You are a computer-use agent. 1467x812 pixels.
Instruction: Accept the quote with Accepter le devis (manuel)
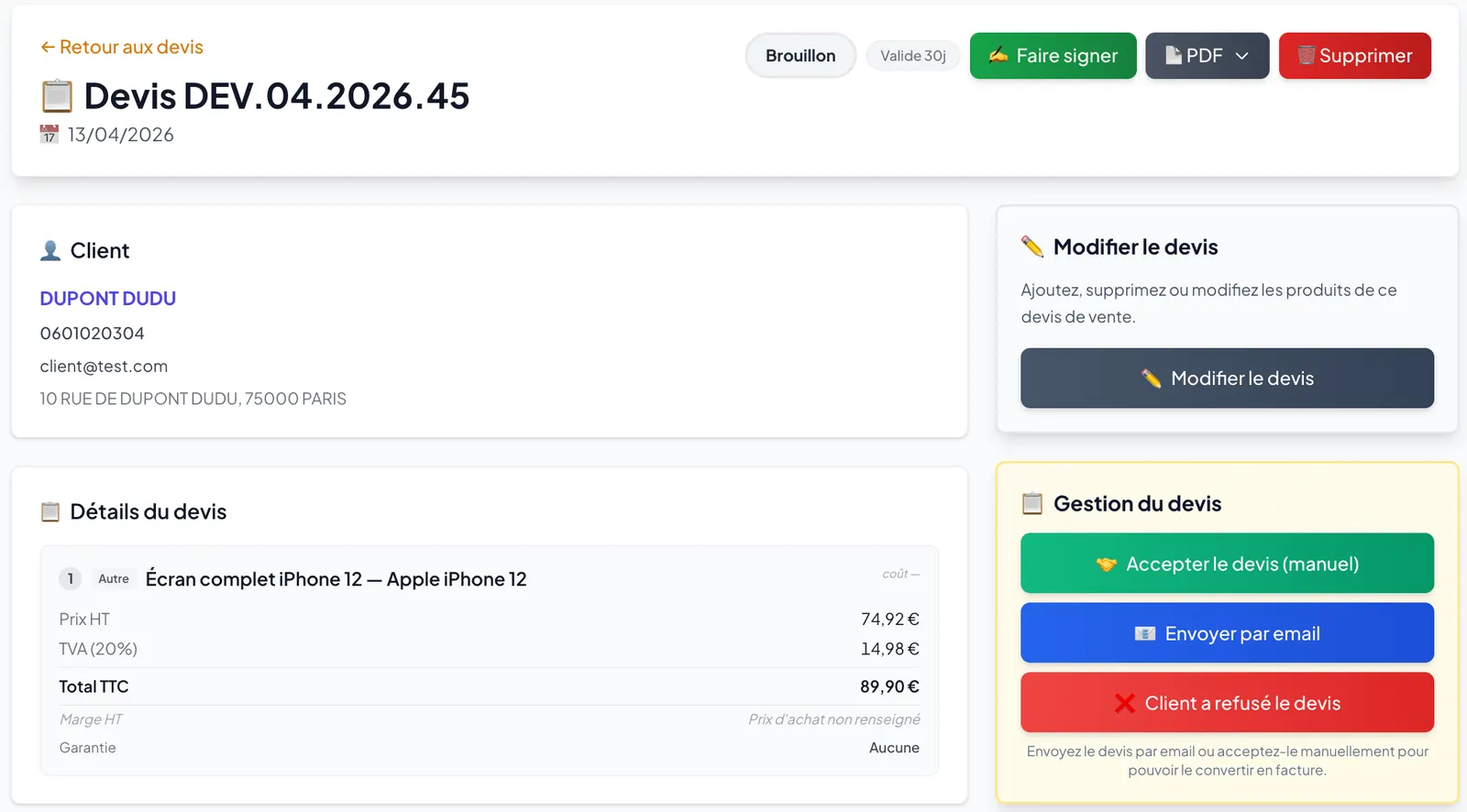pyautogui.click(x=1227, y=564)
